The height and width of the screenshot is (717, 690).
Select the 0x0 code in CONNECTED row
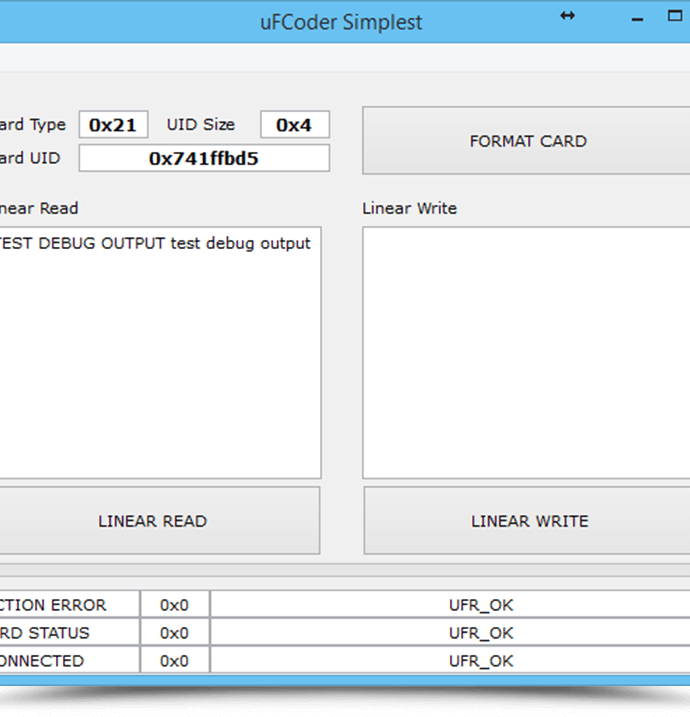[174, 661]
